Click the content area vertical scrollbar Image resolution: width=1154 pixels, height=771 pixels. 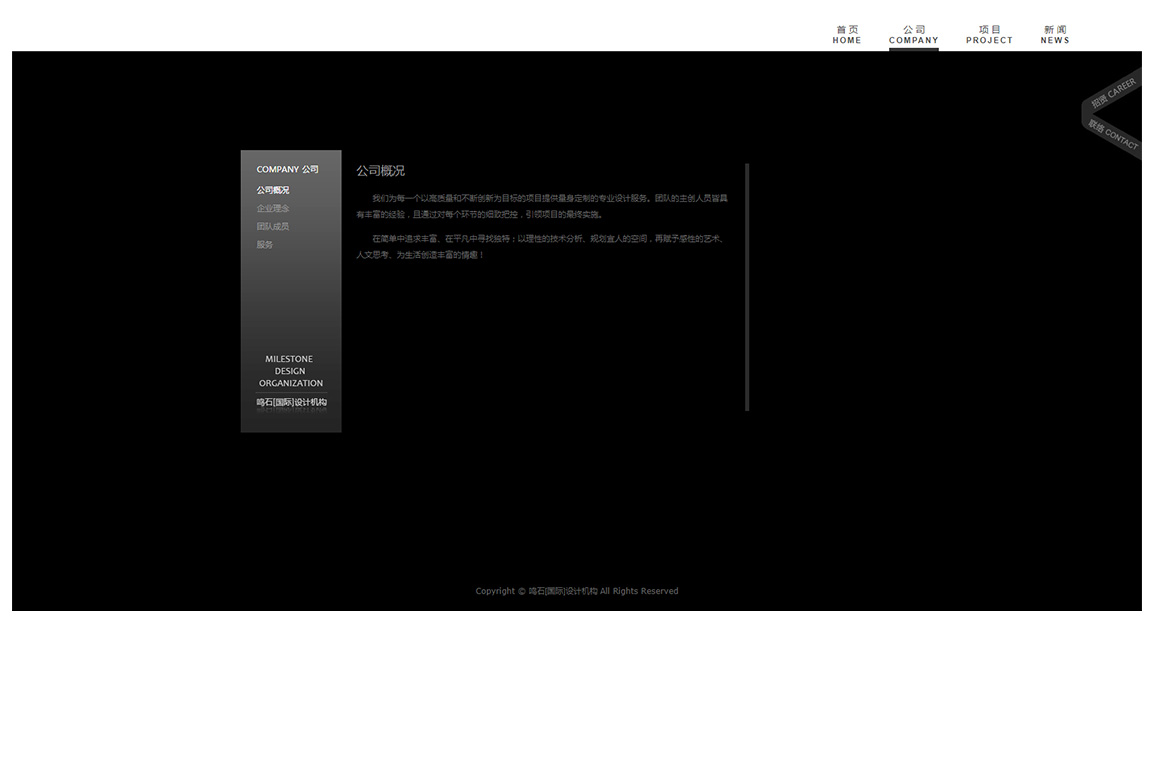click(x=747, y=287)
